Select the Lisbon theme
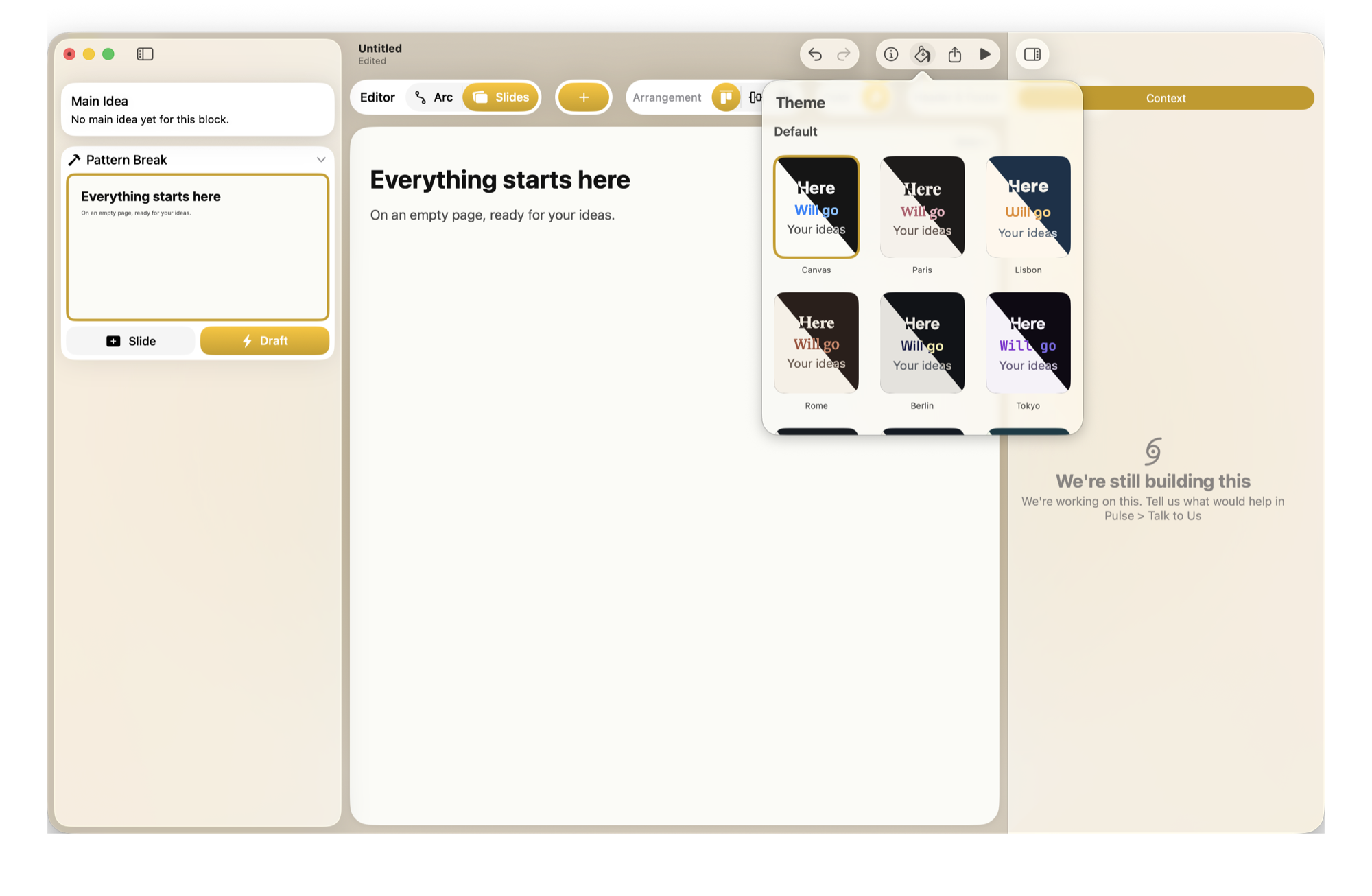The height and width of the screenshot is (896, 1372). tap(1028, 207)
